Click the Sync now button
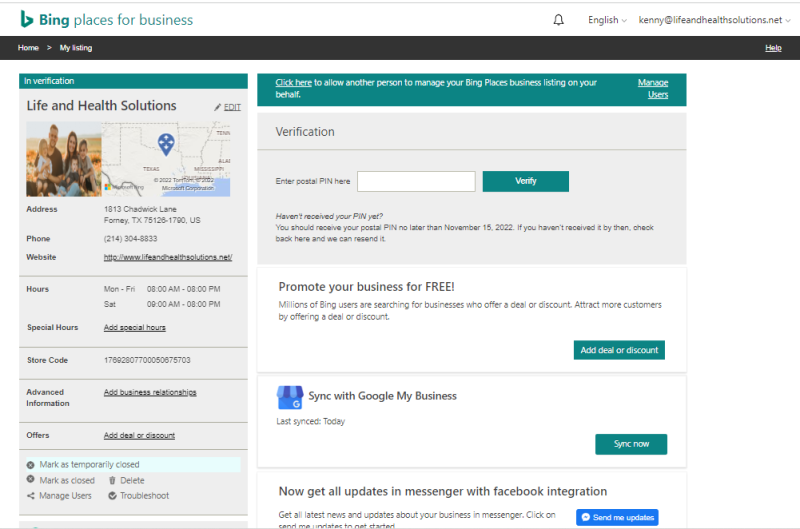This screenshot has width=800, height=529. (631, 444)
